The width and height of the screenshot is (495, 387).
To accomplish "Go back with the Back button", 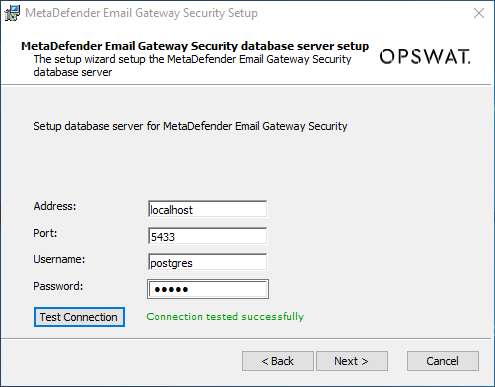I will click(278, 361).
